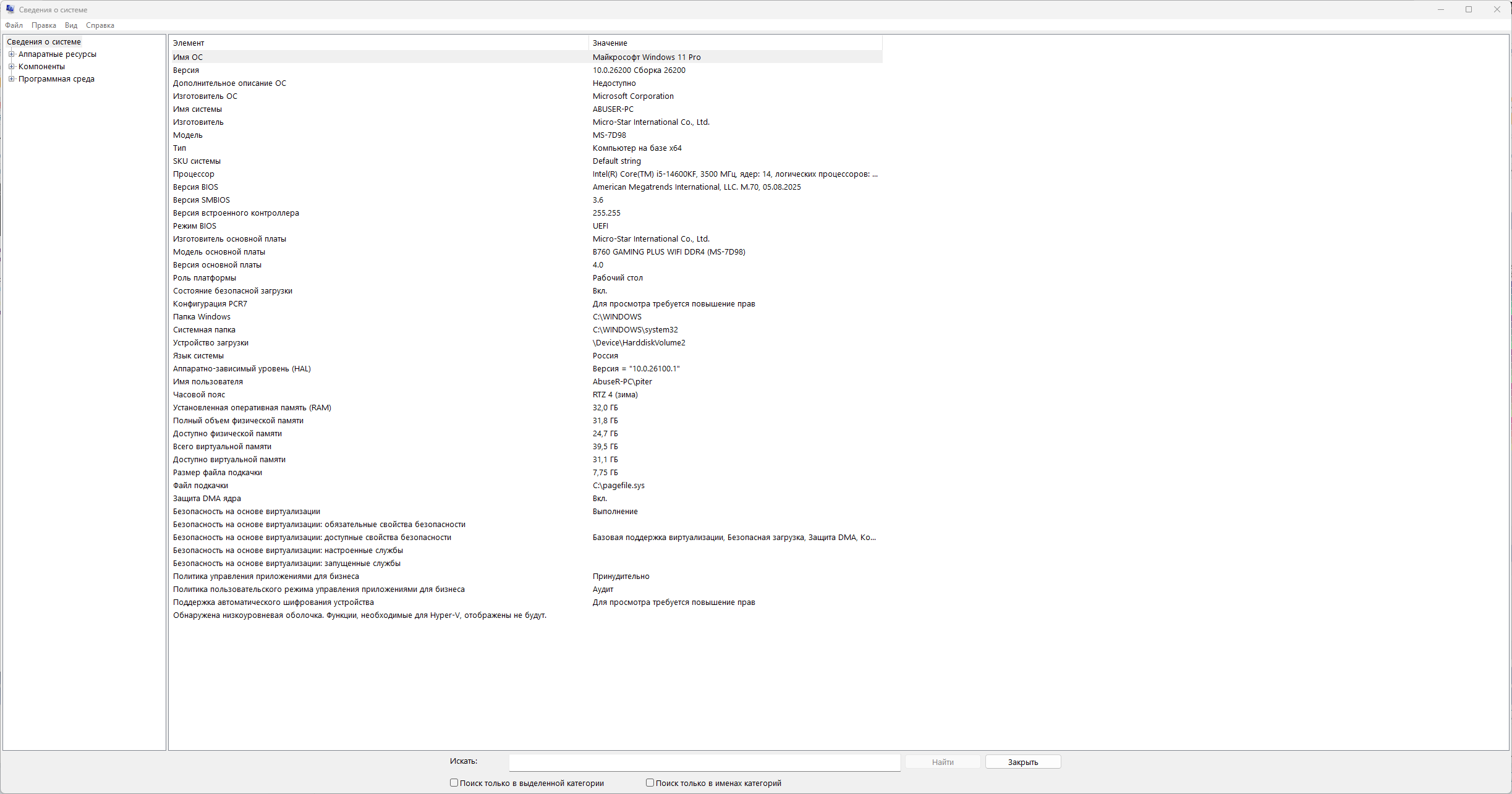Select the Модель row label
1512x794 pixels.
click(188, 135)
